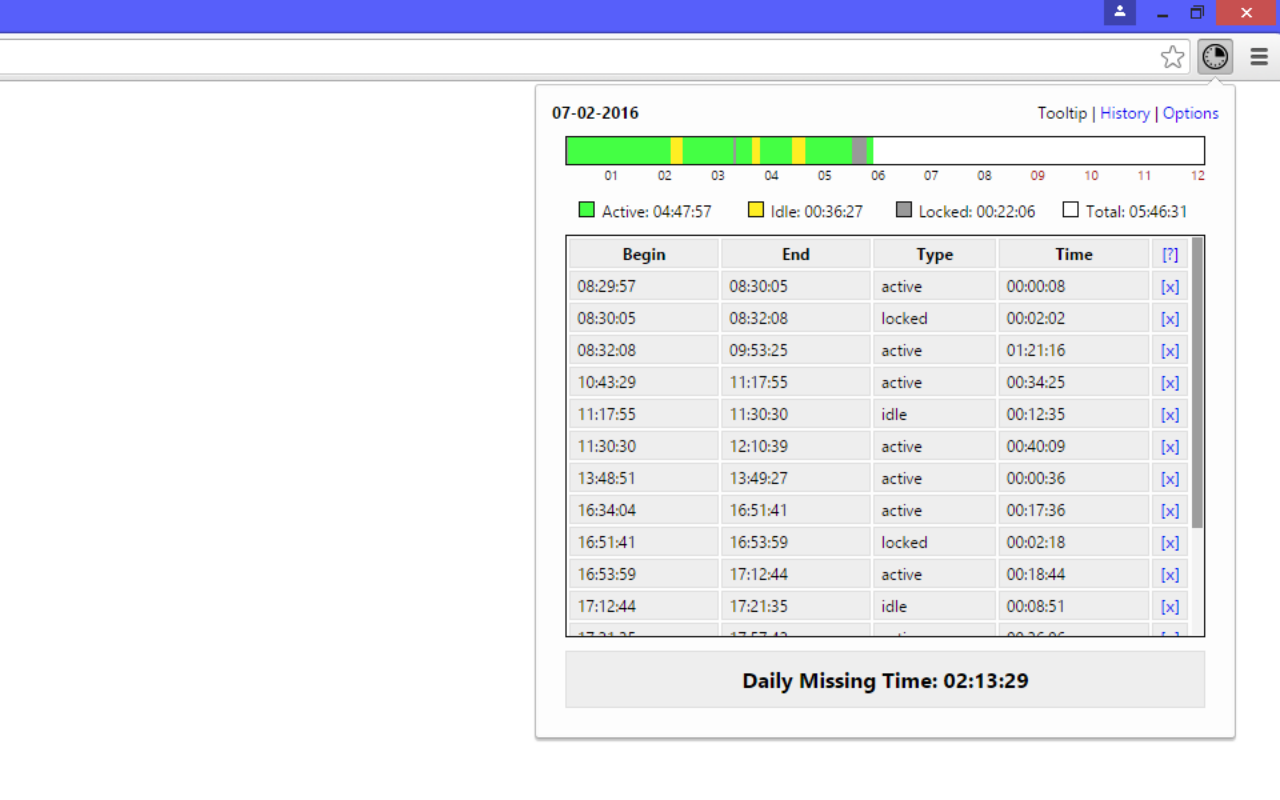Click the end cell 12:10:39
The image size is (1280, 800).
click(x=796, y=446)
